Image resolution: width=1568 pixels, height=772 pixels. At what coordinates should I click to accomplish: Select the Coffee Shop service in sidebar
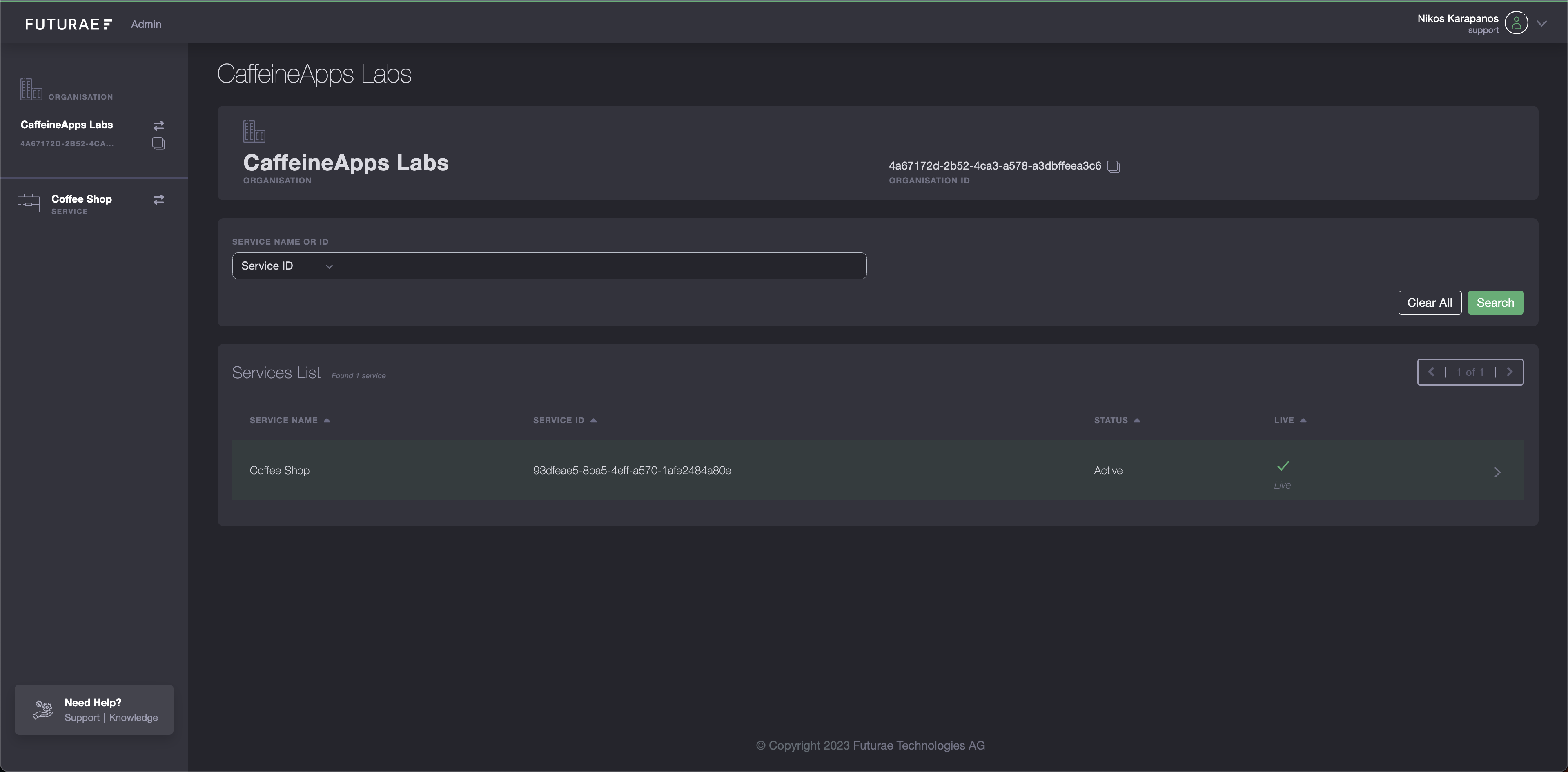pyautogui.click(x=82, y=199)
